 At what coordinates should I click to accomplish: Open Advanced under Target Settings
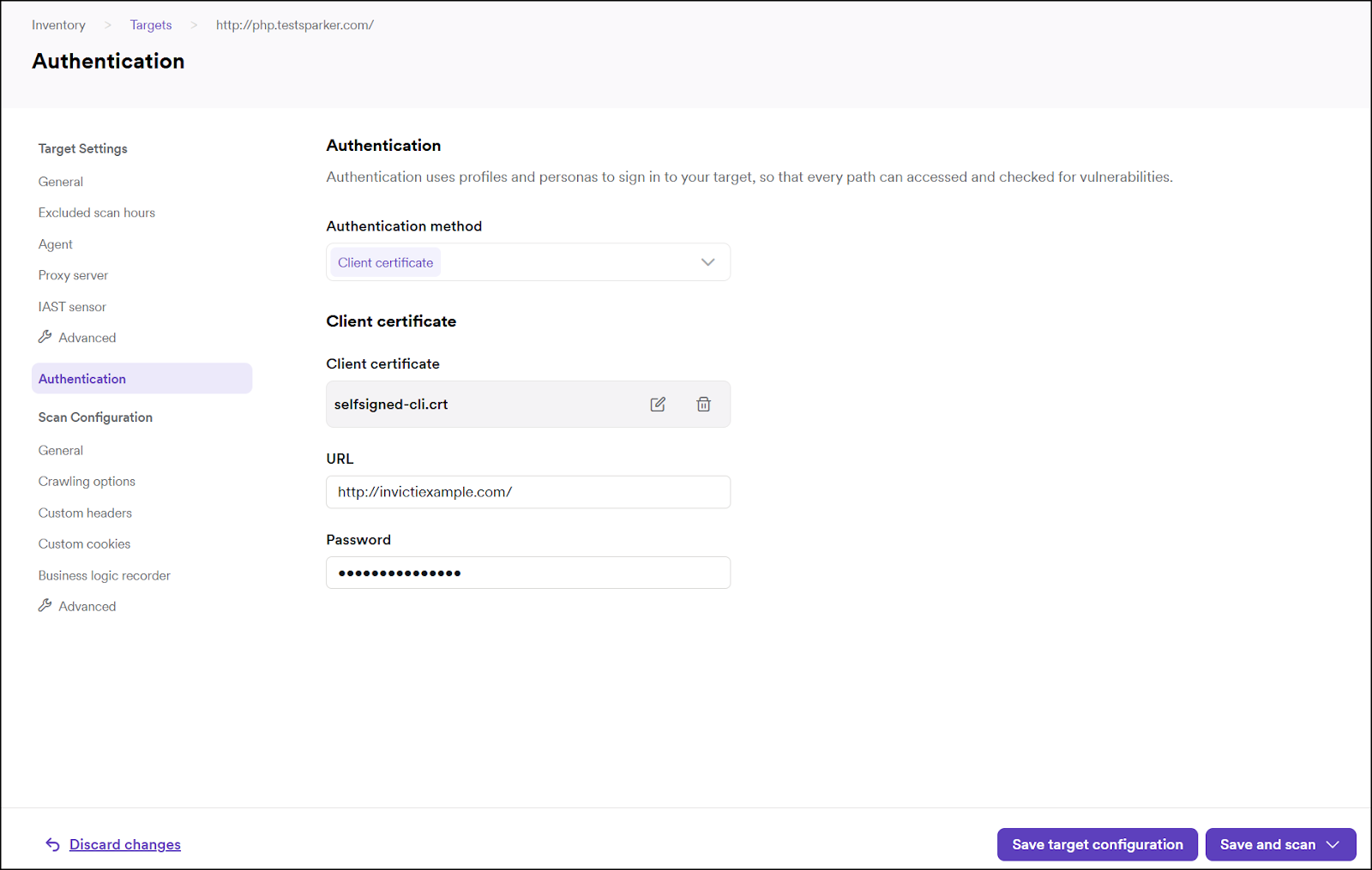[x=87, y=338]
